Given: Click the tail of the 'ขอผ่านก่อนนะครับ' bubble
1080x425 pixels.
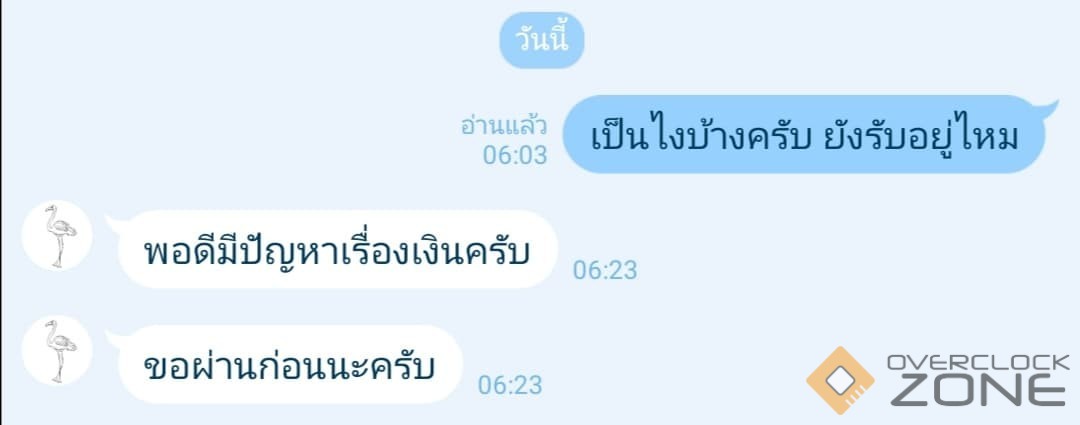Looking at the screenshot, I should [114, 338].
